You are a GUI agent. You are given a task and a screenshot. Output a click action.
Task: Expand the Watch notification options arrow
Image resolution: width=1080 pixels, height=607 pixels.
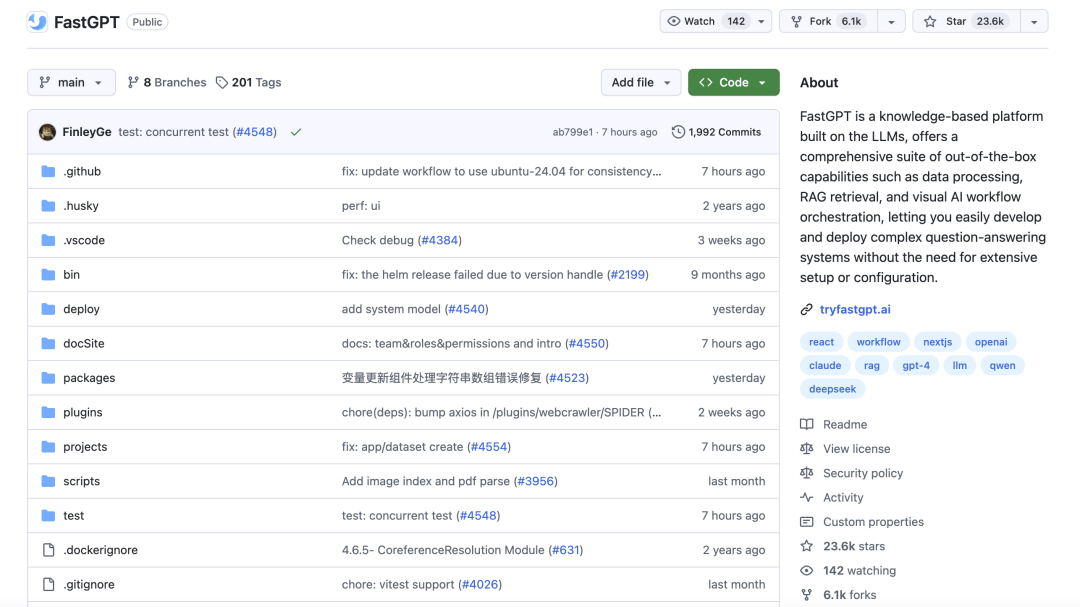click(x=761, y=21)
